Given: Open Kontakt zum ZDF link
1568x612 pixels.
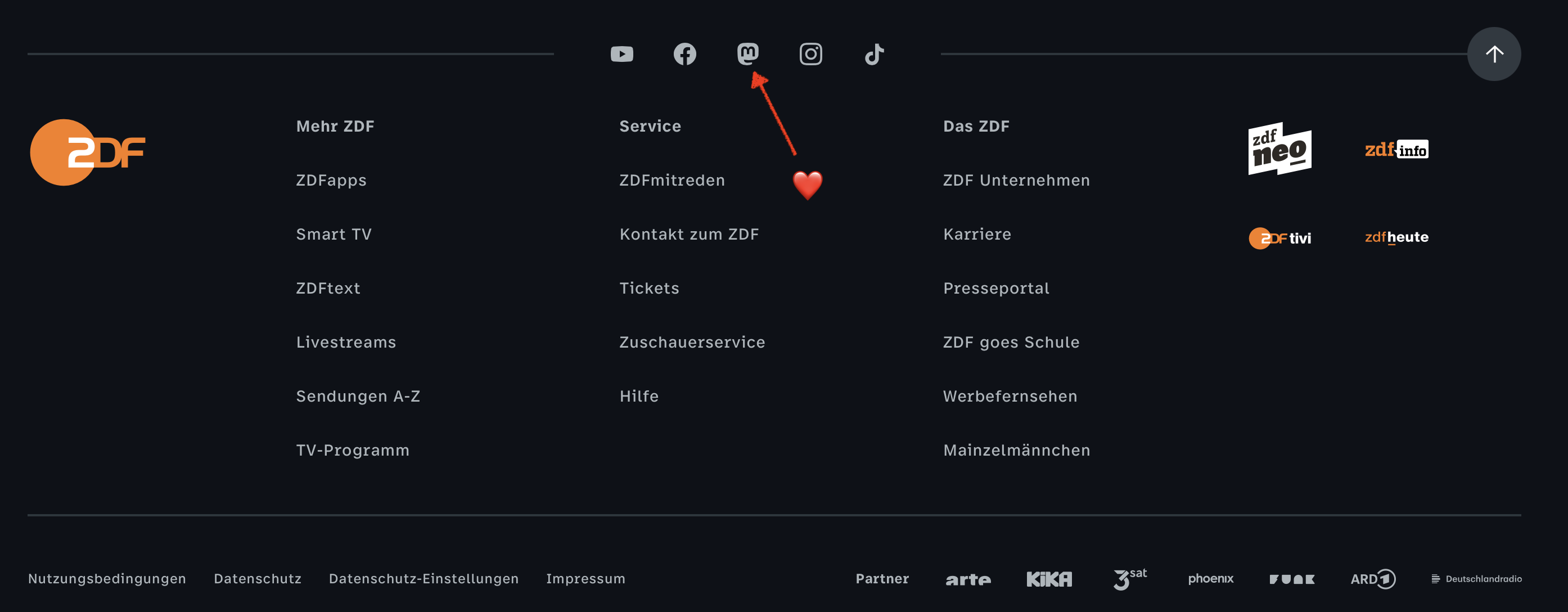Looking at the screenshot, I should click(x=689, y=235).
